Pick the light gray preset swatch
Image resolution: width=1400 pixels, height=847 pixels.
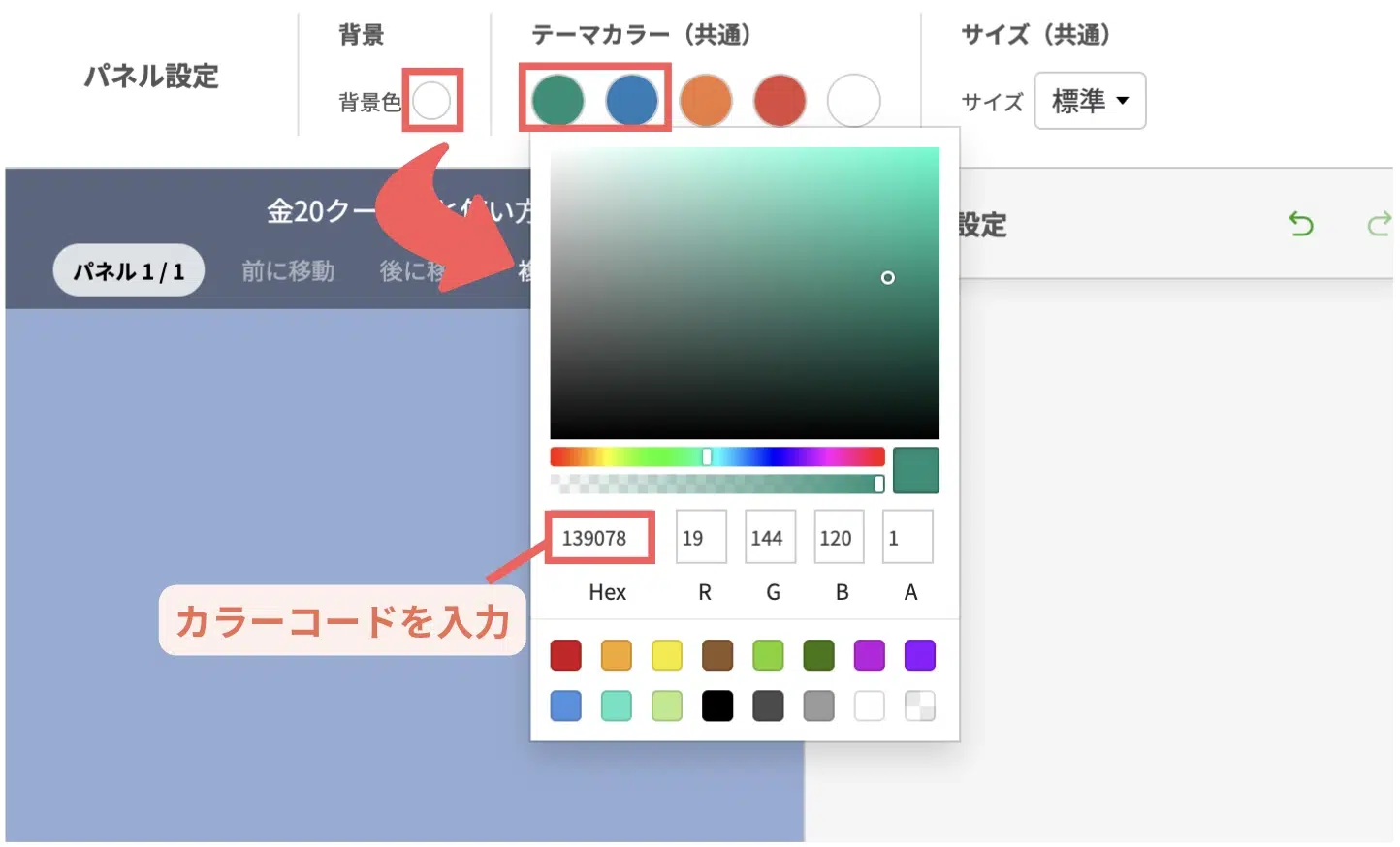coord(819,706)
